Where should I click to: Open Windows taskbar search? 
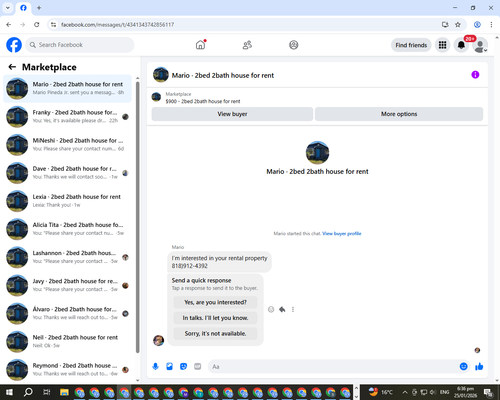pos(28,392)
